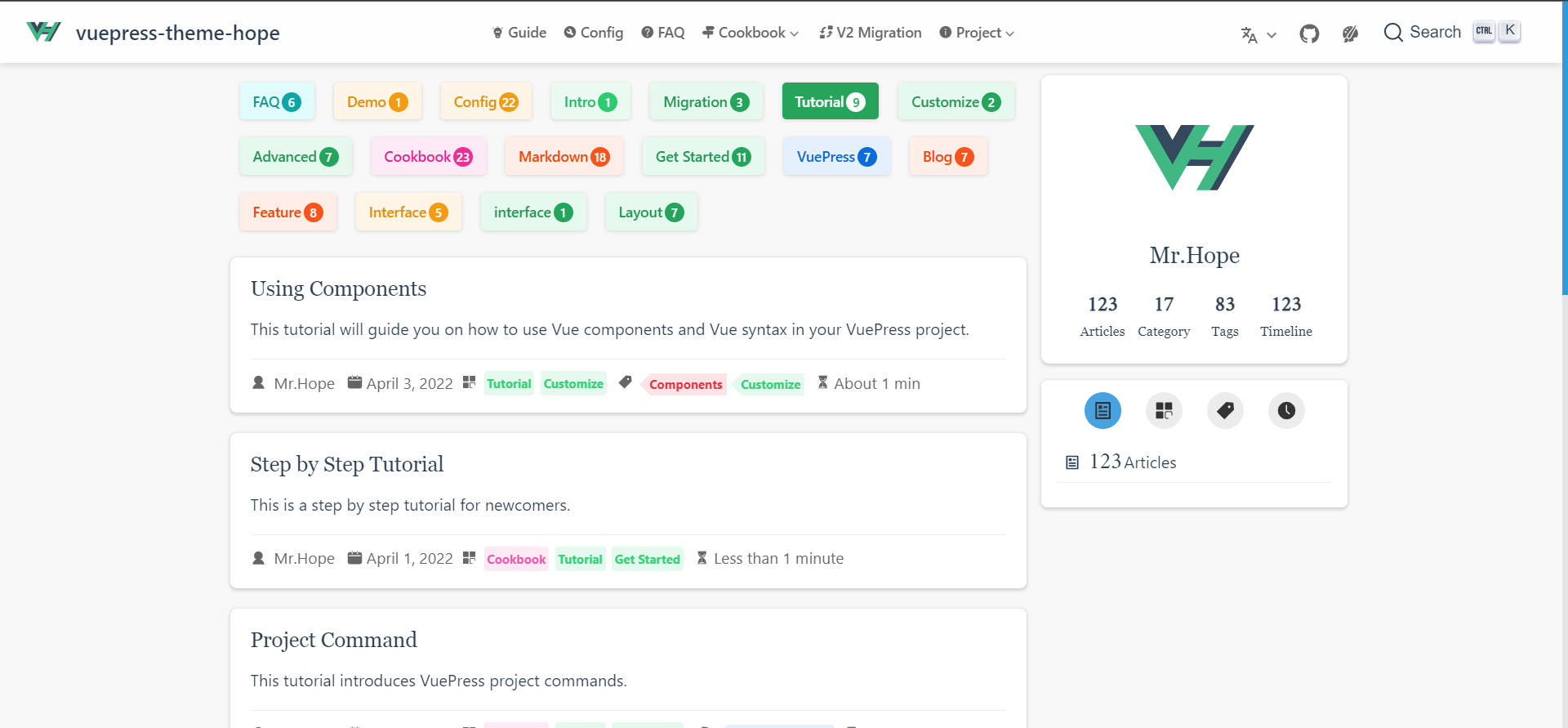The width and height of the screenshot is (1568, 728).
Task: Open the V2 Migration navbar item
Action: [871, 33]
